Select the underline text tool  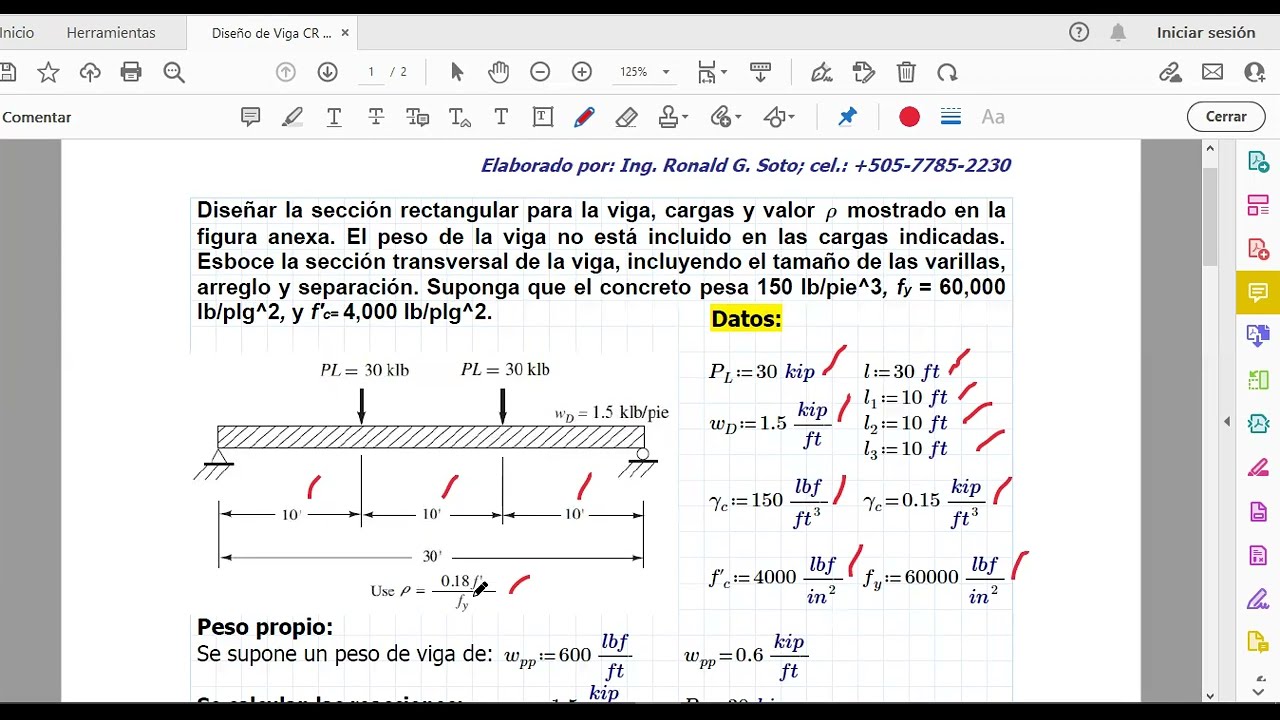[x=334, y=117]
